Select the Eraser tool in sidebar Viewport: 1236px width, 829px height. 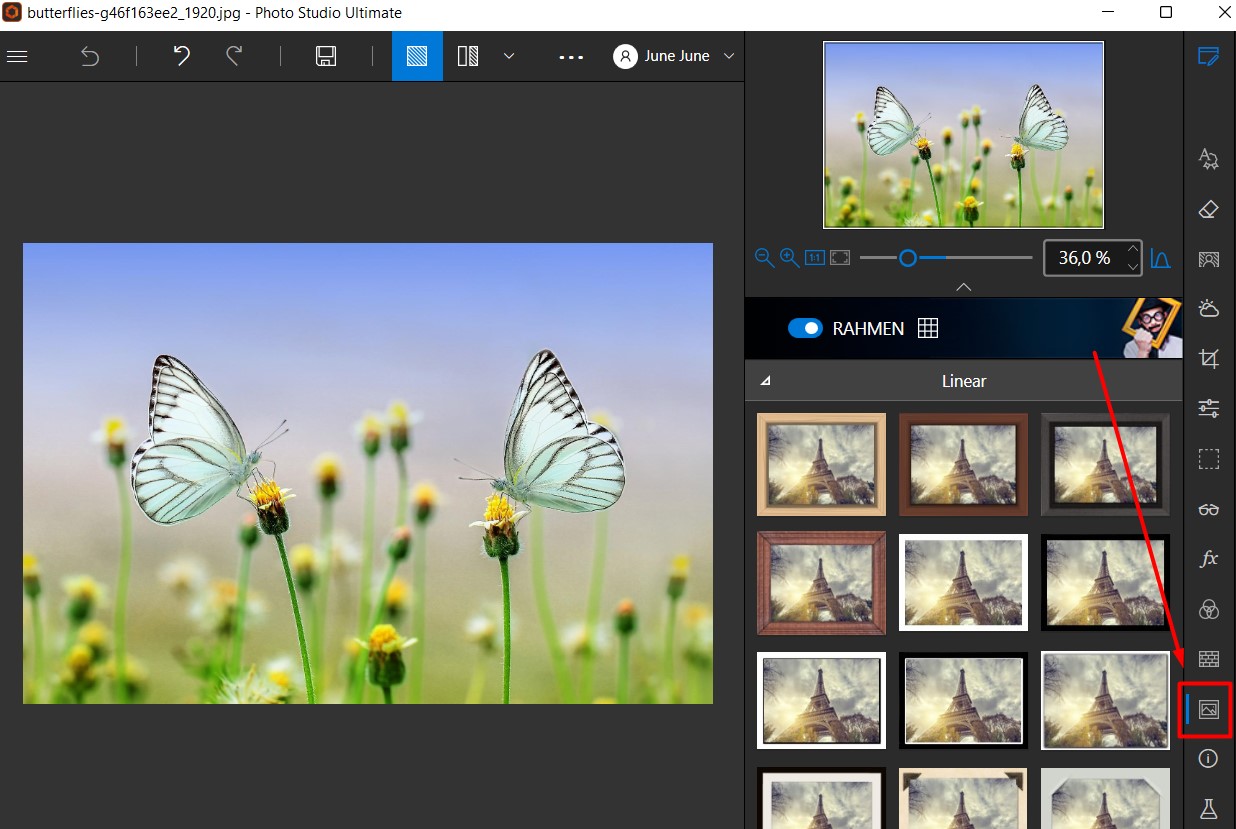click(1209, 209)
